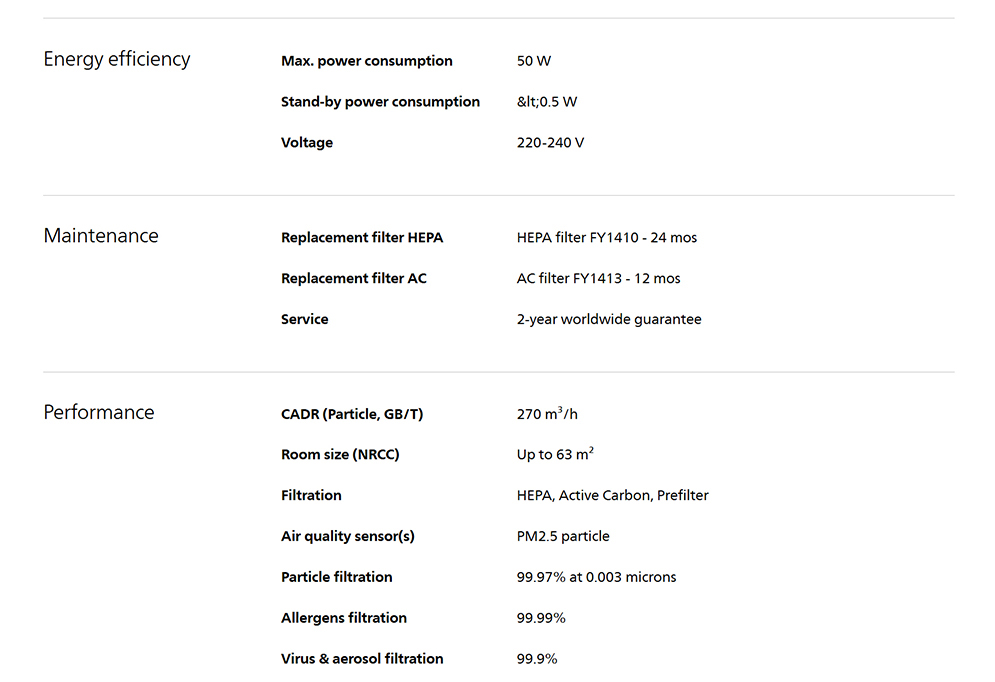This screenshot has height=682, width=995.
Task: Click the 220-240 V voltage value
Action: pos(550,143)
